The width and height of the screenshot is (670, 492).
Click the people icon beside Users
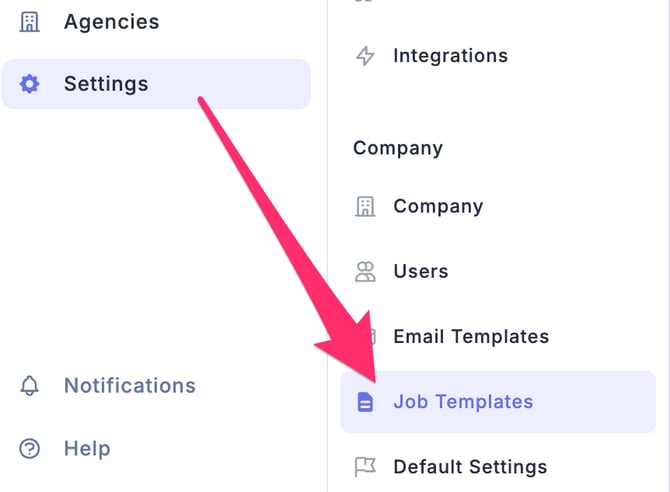pyautogui.click(x=366, y=271)
